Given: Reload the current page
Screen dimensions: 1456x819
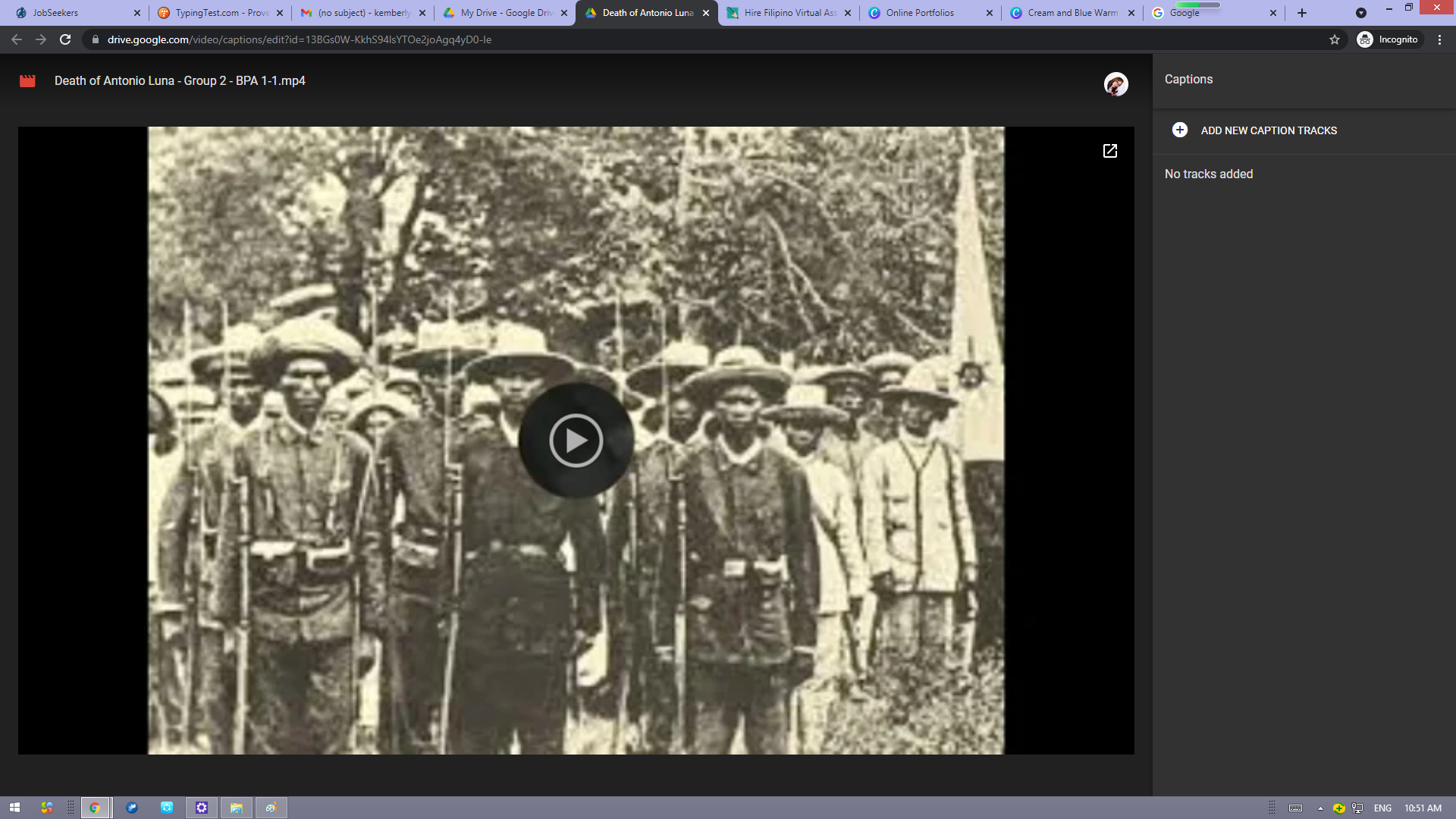Looking at the screenshot, I should pyautogui.click(x=65, y=39).
